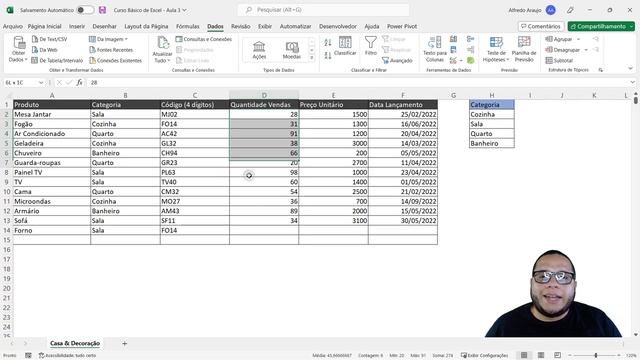Select the Ações data type
This screenshot has width=640, height=360.
[x=259, y=50]
